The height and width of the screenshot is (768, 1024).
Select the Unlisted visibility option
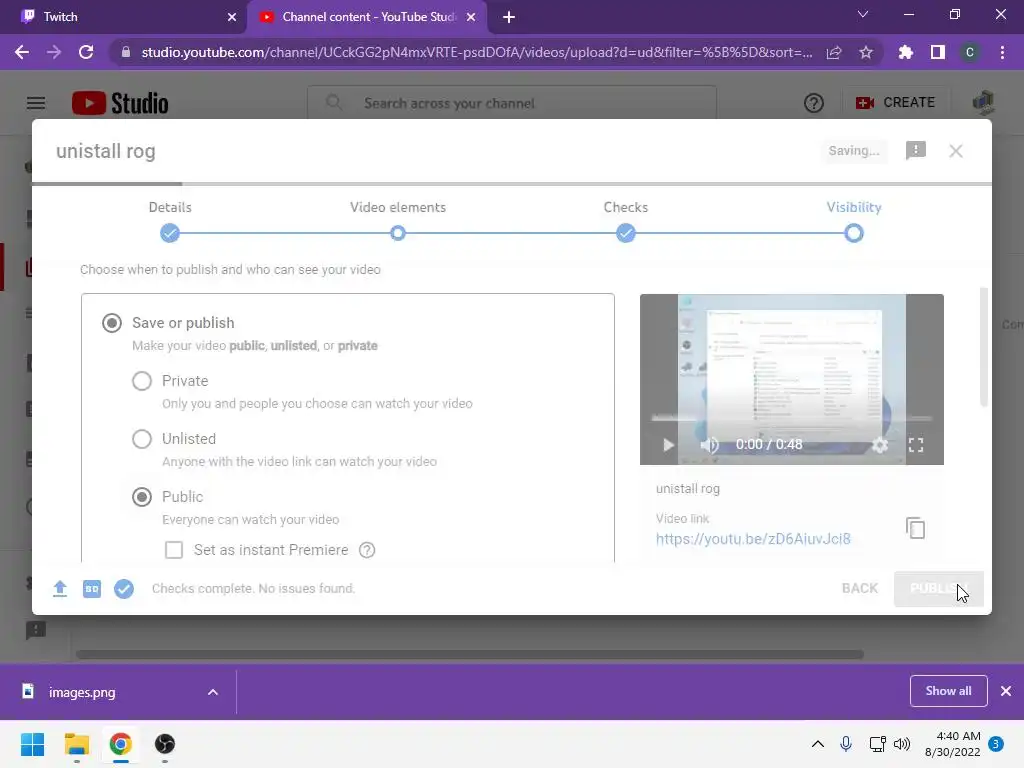142,439
